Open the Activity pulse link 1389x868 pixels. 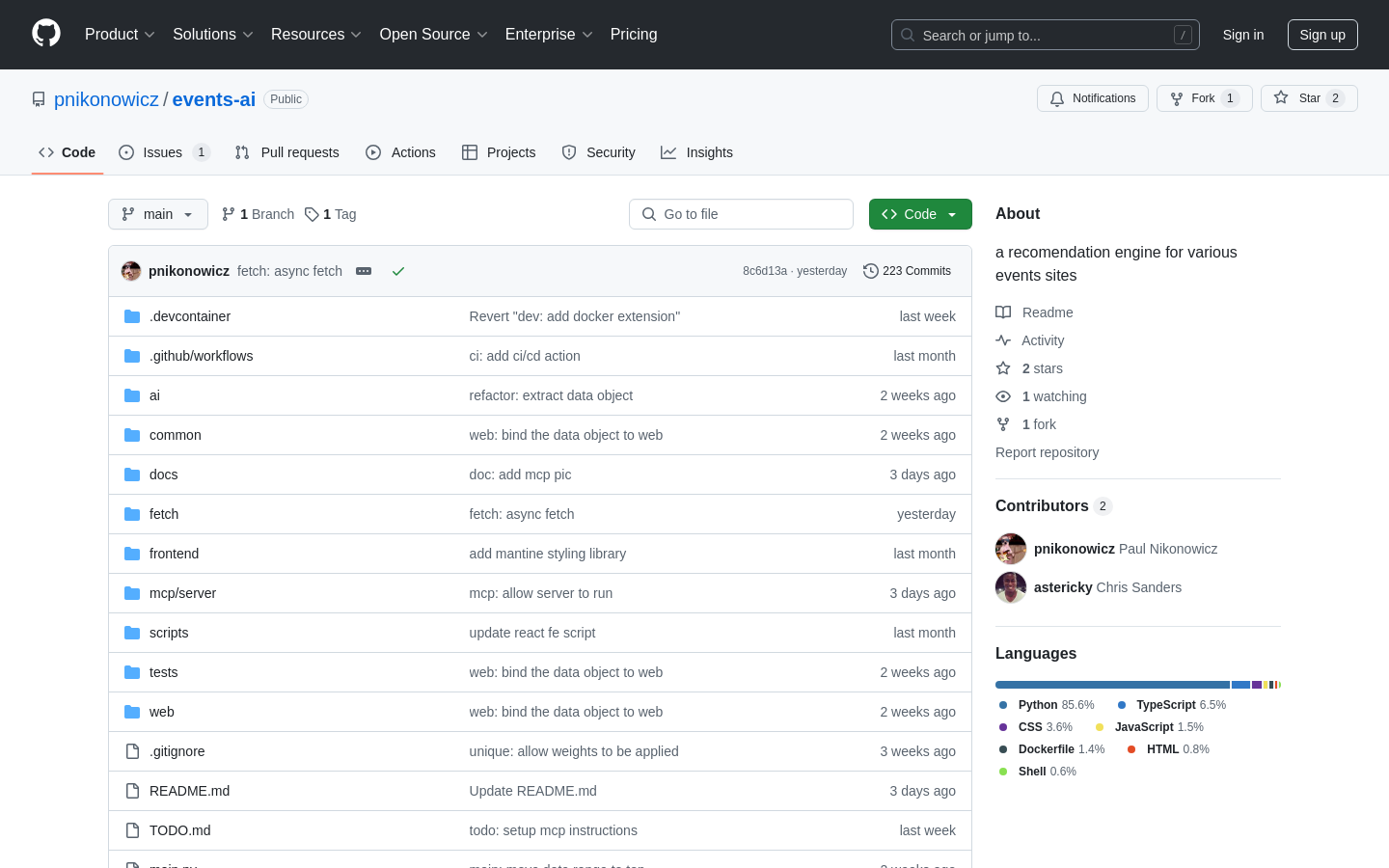[1029, 340]
